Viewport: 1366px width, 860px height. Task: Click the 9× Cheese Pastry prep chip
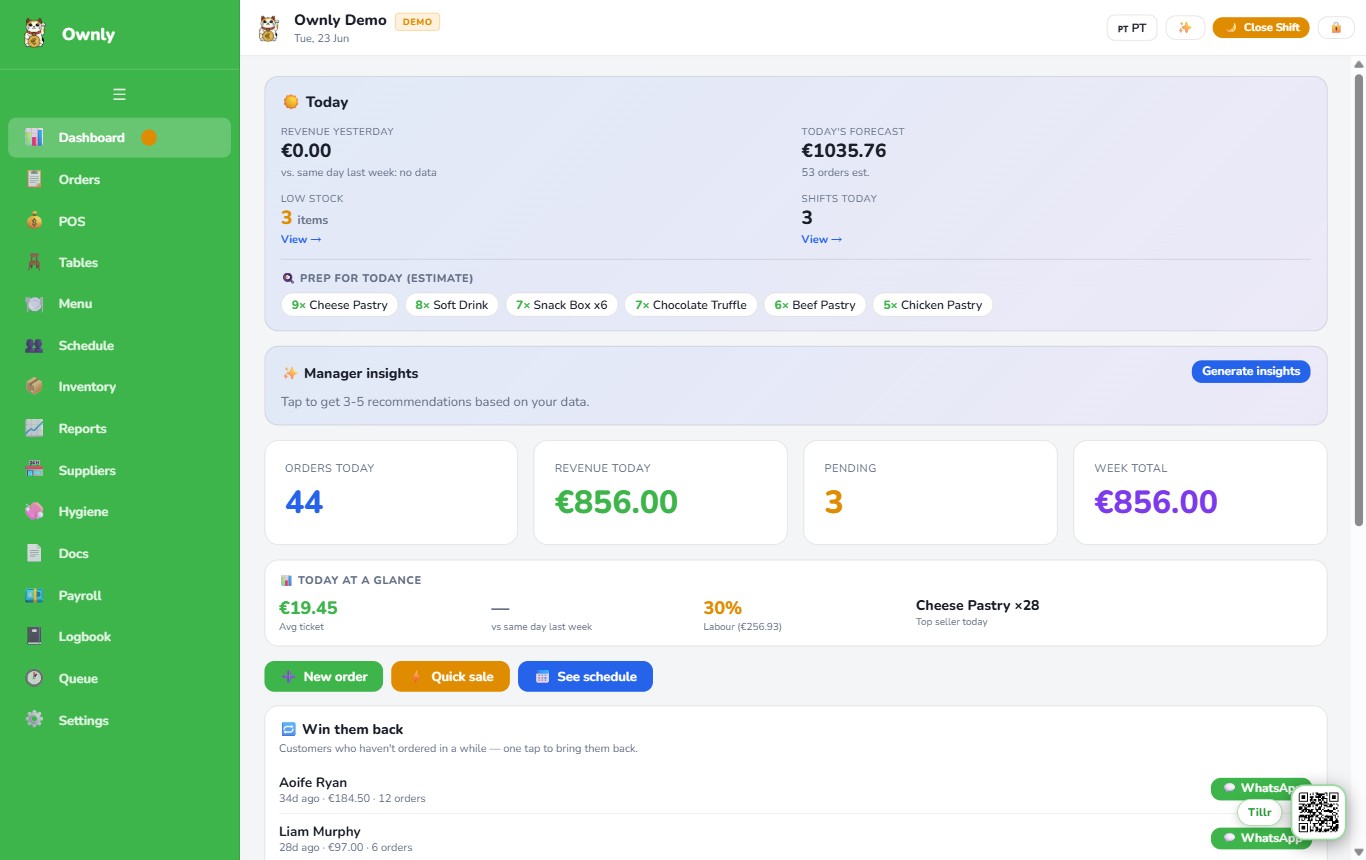(x=340, y=305)
